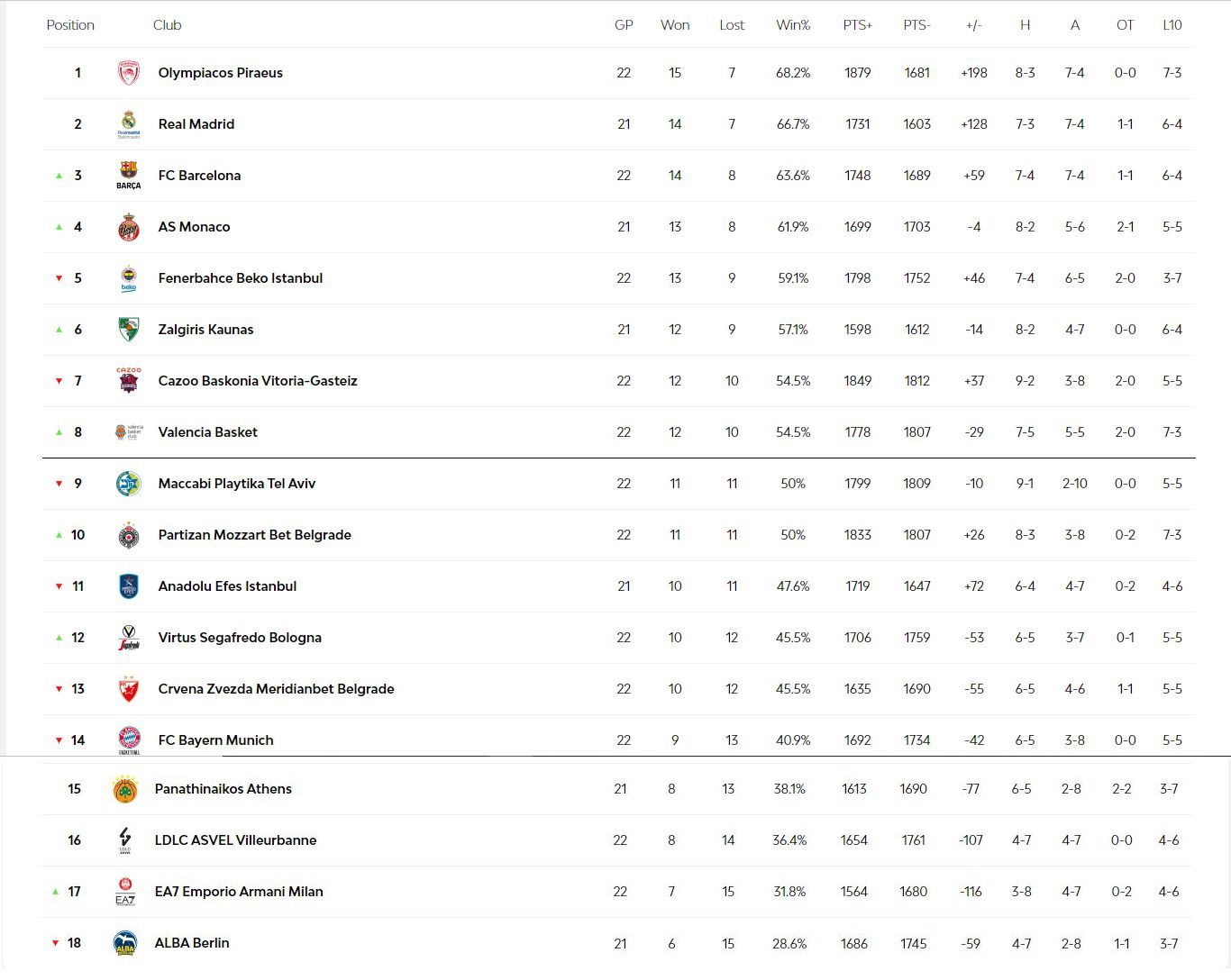Click the AS Monaco team logo

(129, 227)
